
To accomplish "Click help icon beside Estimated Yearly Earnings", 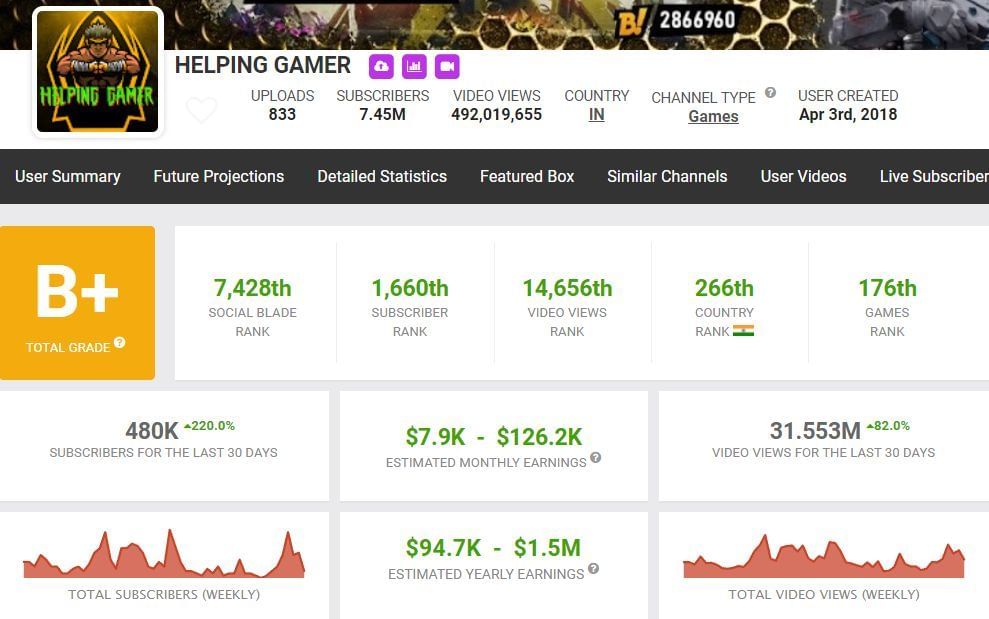I will click(593, 569).
